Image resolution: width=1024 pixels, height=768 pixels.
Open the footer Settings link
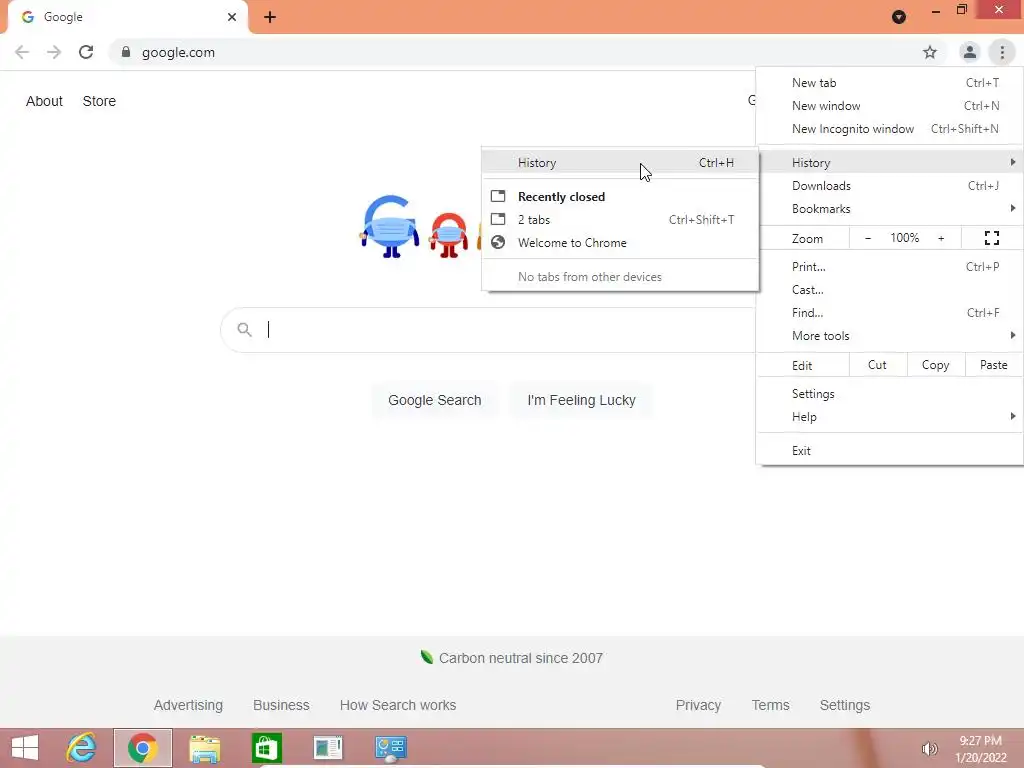point(845,705)
